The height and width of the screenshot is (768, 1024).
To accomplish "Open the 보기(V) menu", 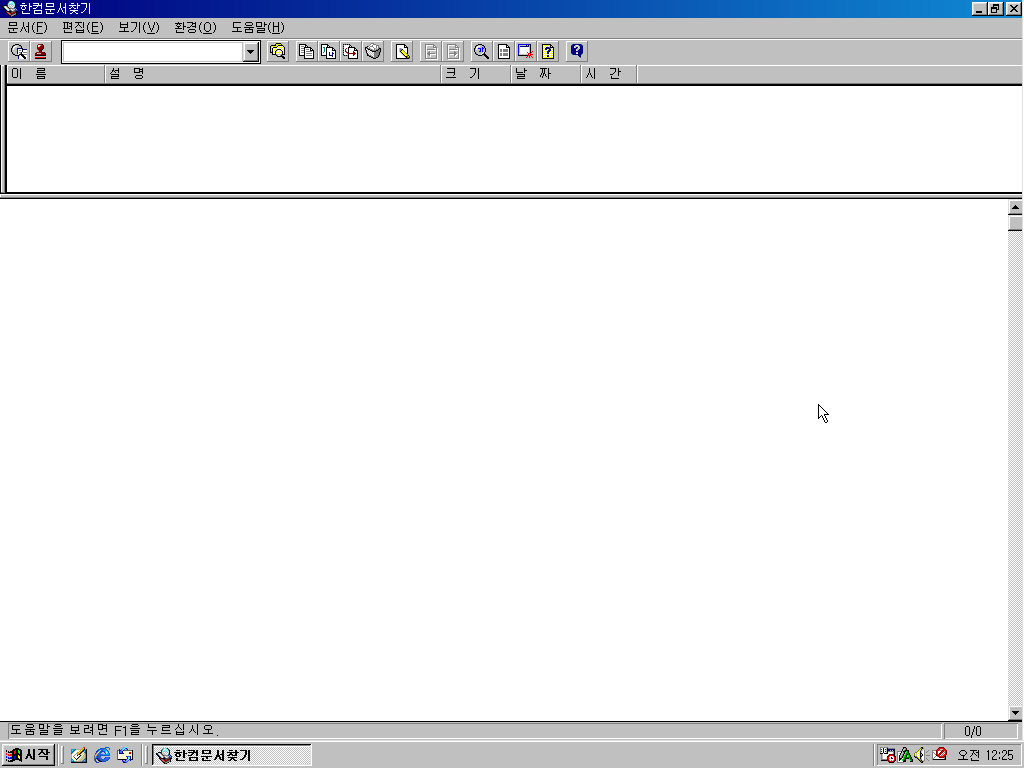I will [138, 27].
